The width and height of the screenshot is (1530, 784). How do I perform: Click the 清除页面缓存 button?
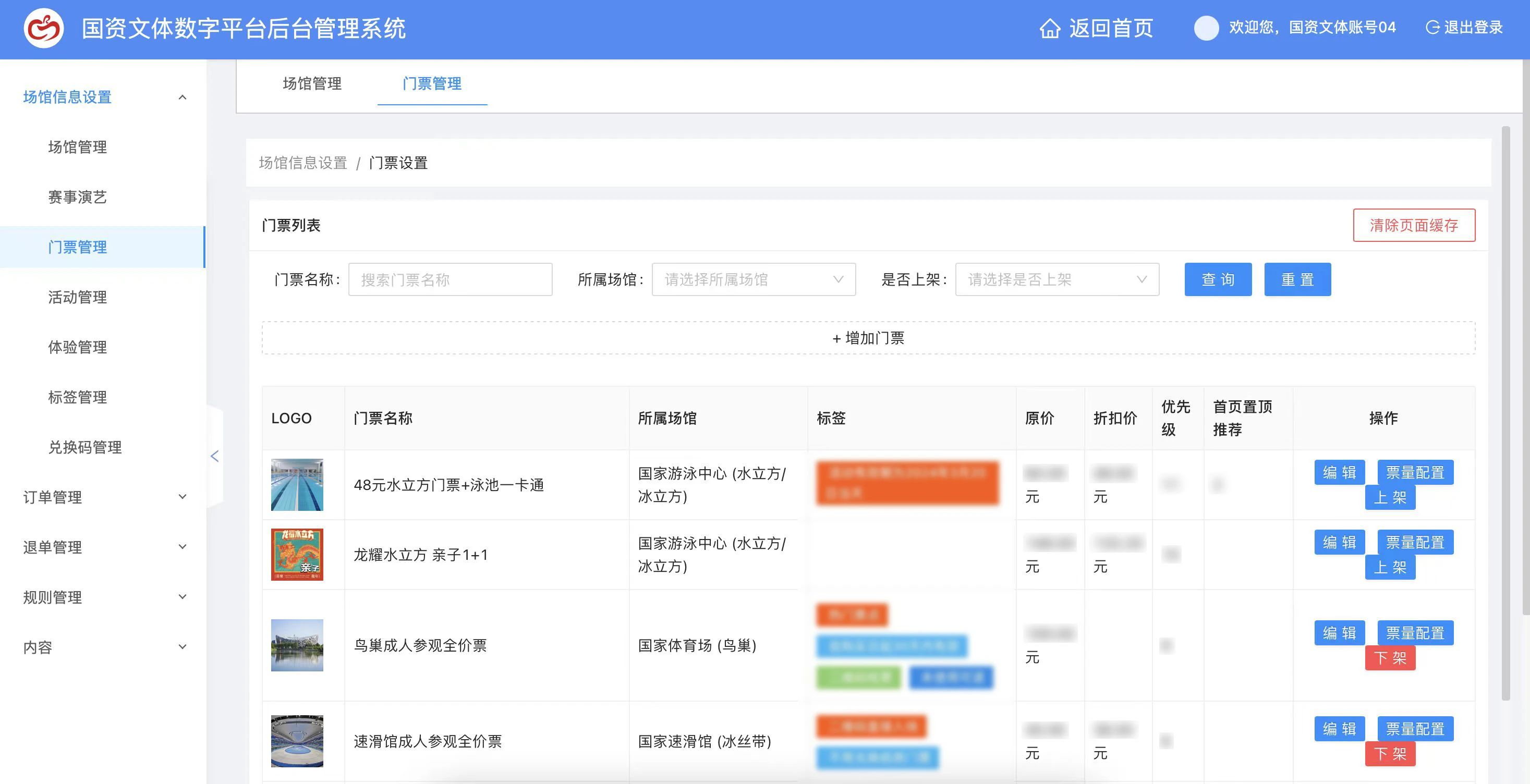pos(1414,225)
